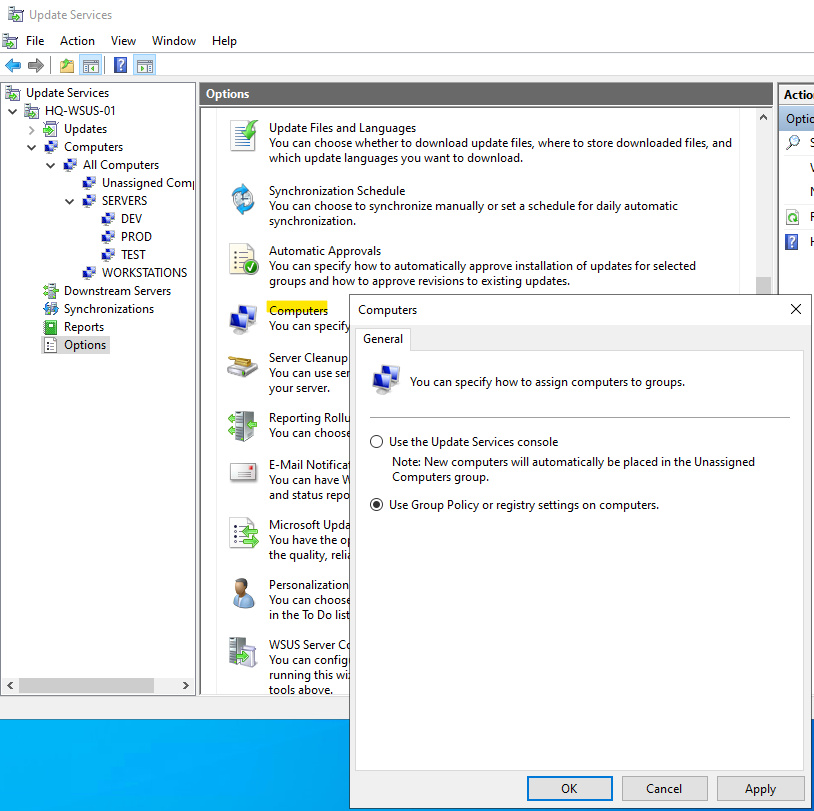Switch to the General tab

pos(383,339)
